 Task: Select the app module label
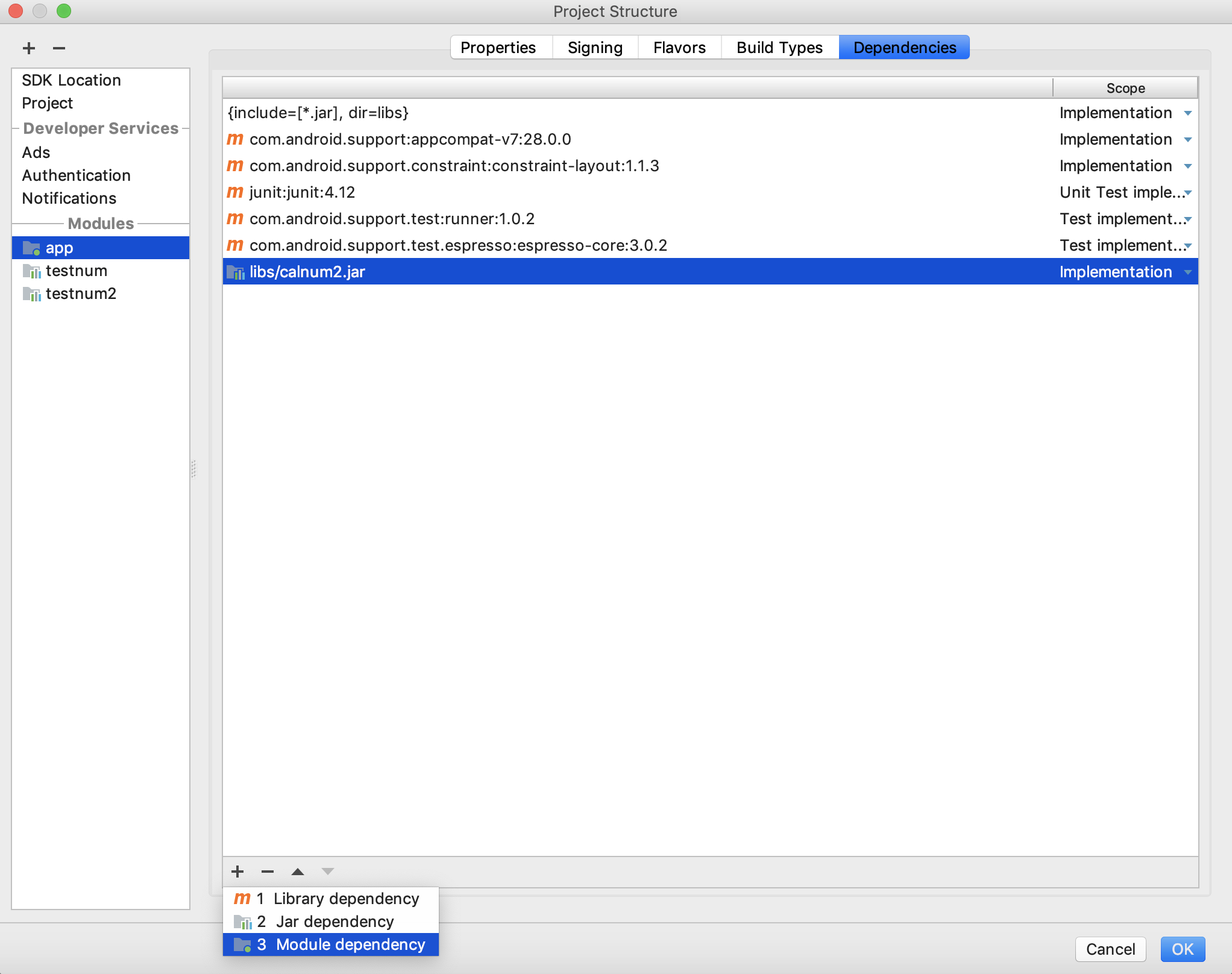click(x=59, y=248)
